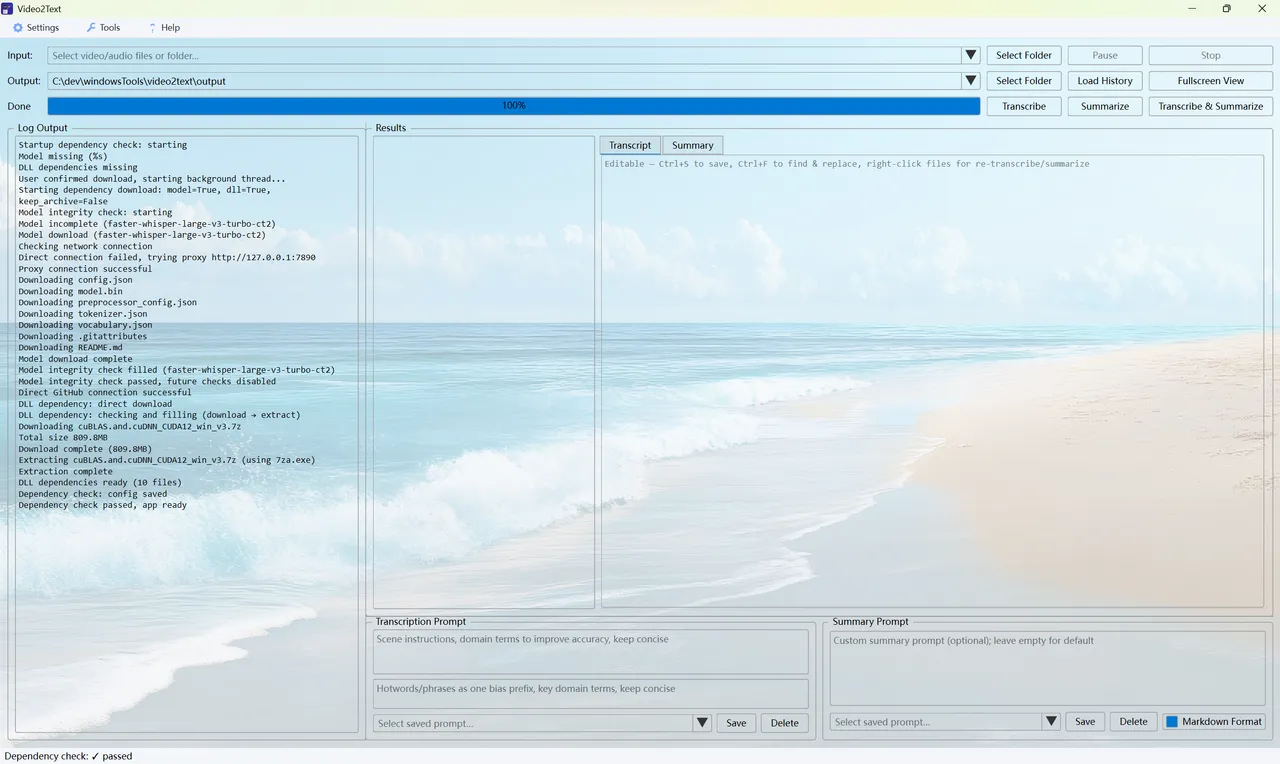1280x764 pixels.
Task: Delete the saved transcription prompt
Action: pyautogui.click(x=785, y=723)
